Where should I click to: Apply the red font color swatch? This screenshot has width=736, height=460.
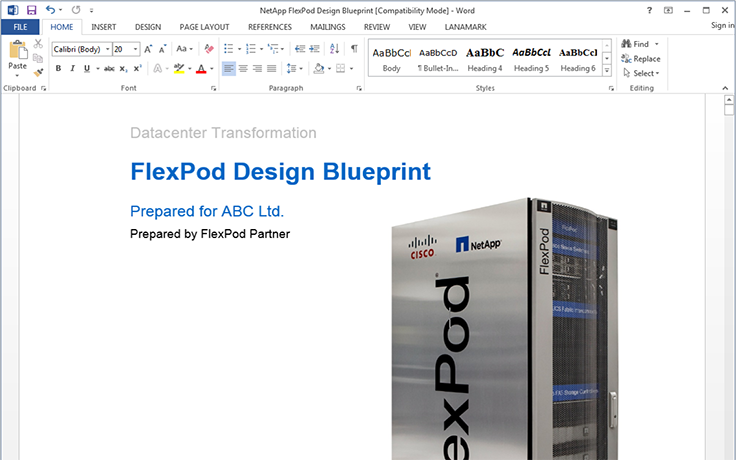(x=200, y=69)
